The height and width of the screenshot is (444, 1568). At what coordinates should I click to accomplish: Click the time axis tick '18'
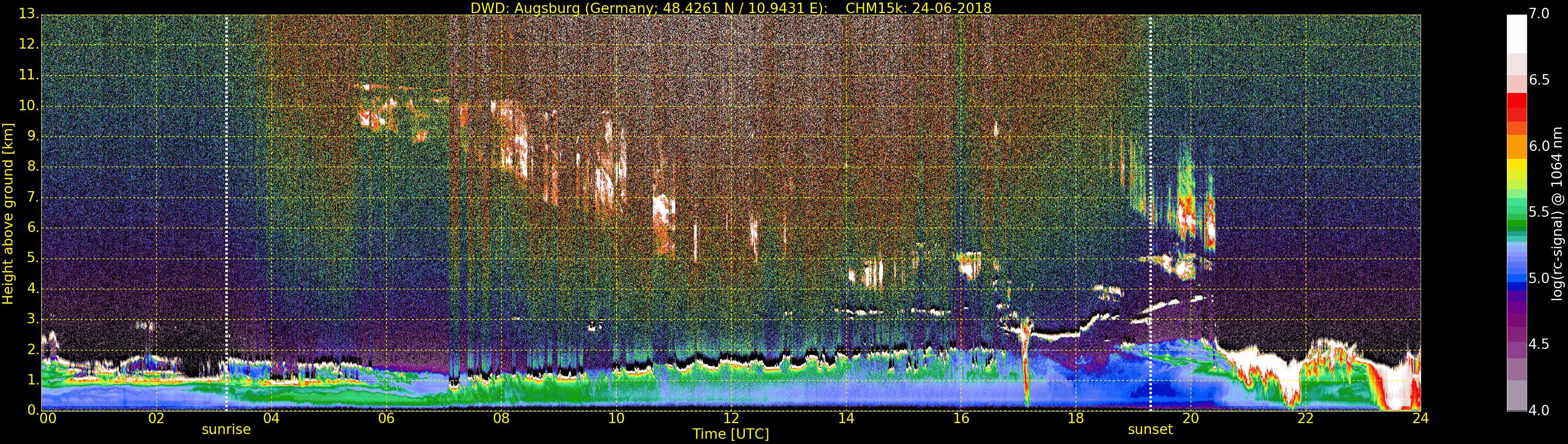[x=1076, y=418]
